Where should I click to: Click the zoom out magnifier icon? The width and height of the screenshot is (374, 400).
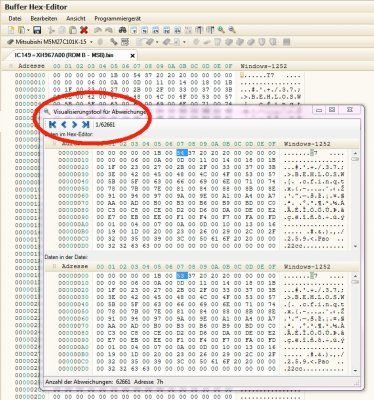[x=232, y=30]
